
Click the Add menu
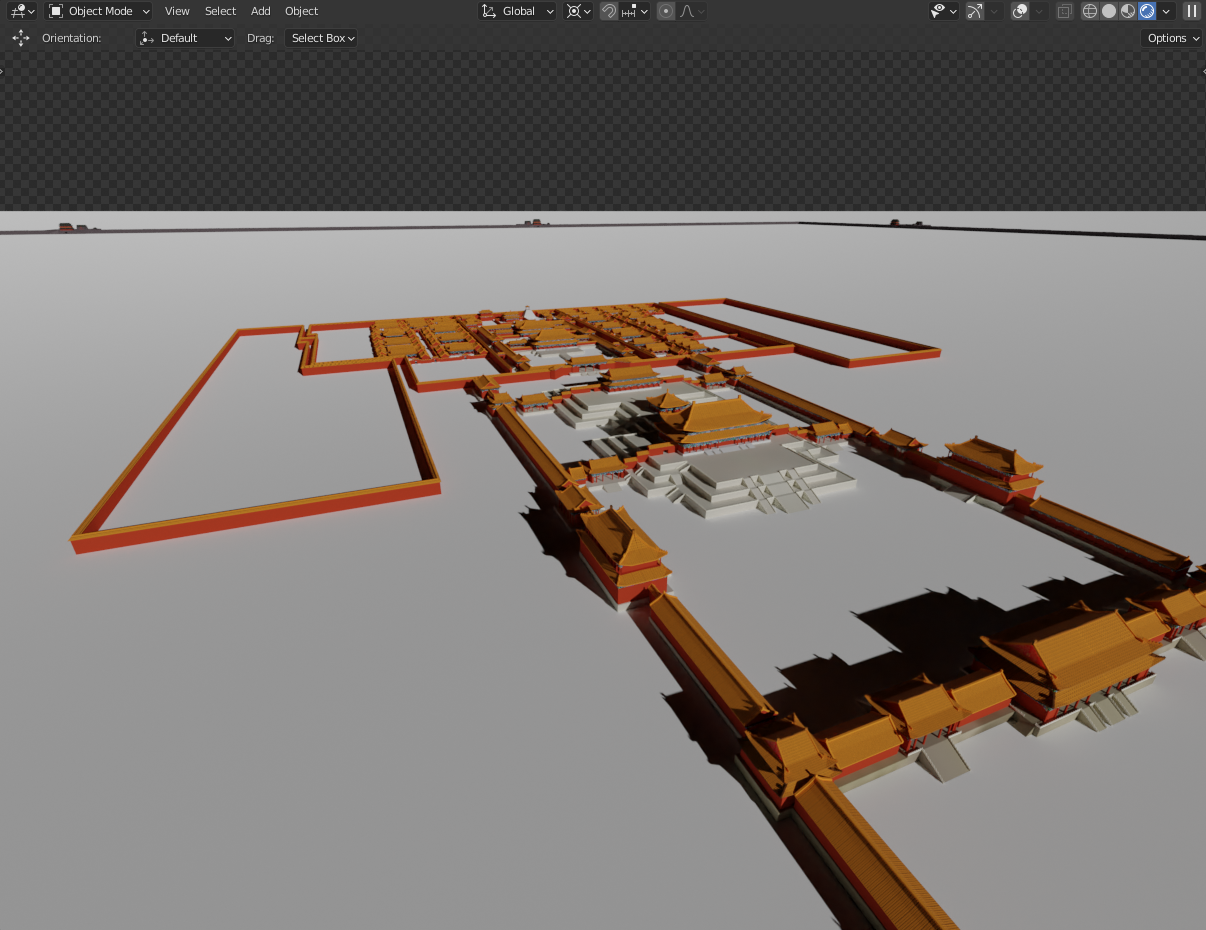click(260, 11)
